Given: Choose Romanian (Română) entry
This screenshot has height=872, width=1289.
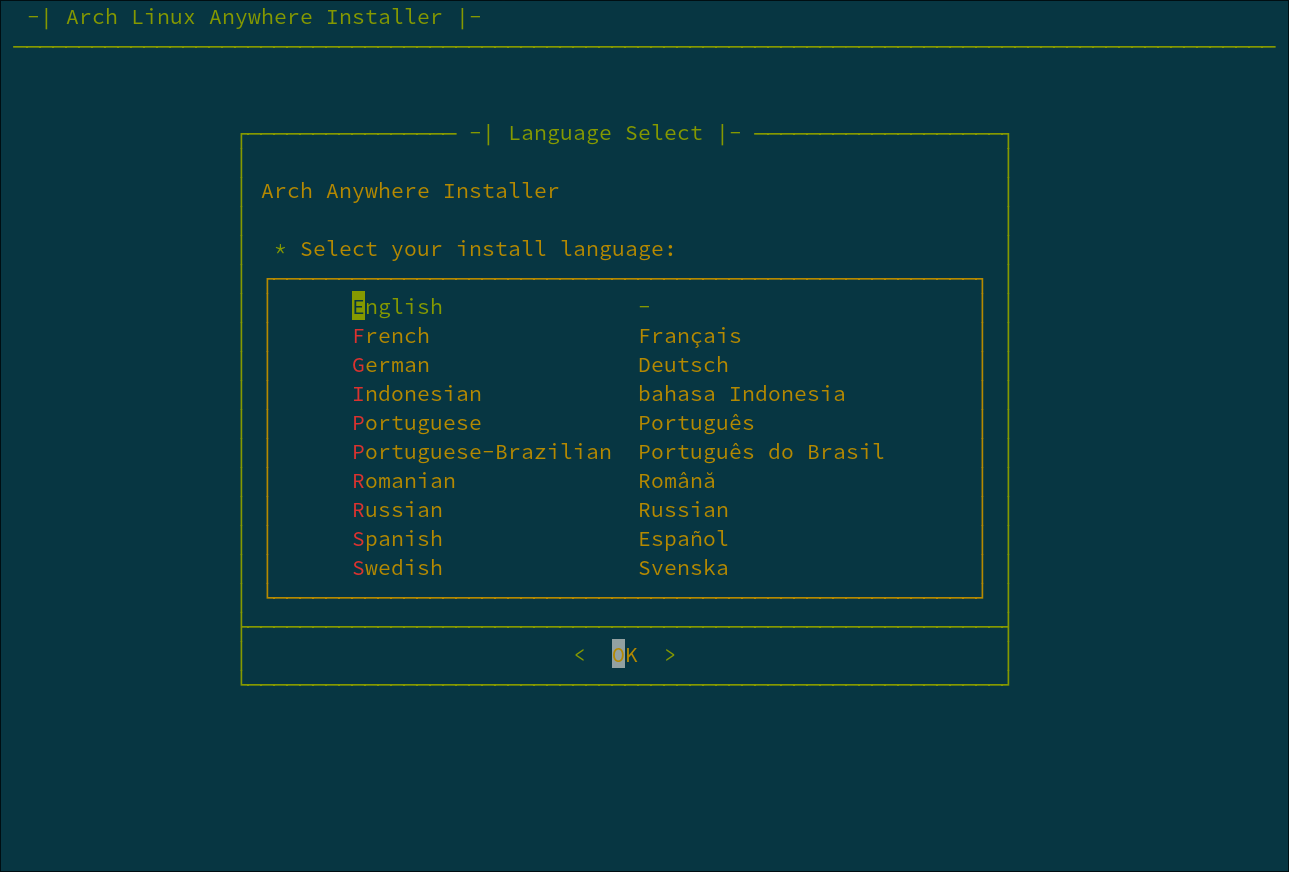Looking at the screenshot, I should point(403,480).
